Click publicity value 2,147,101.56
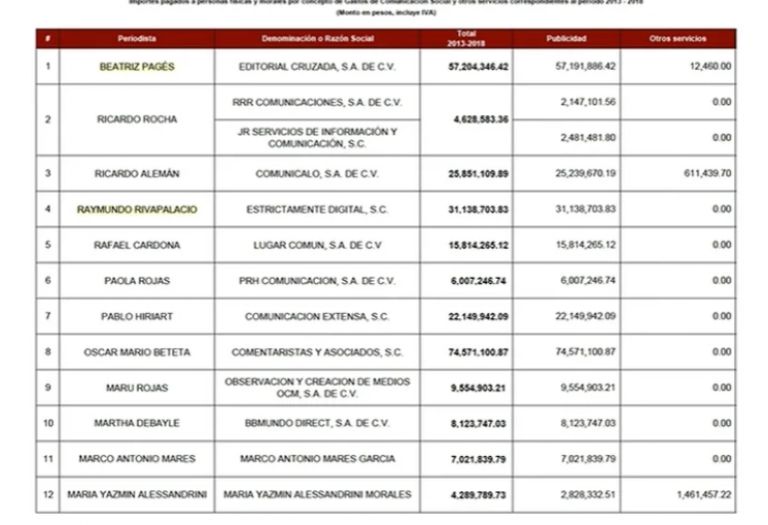Viewport: 768px width, 525px height. pos(588,102)
